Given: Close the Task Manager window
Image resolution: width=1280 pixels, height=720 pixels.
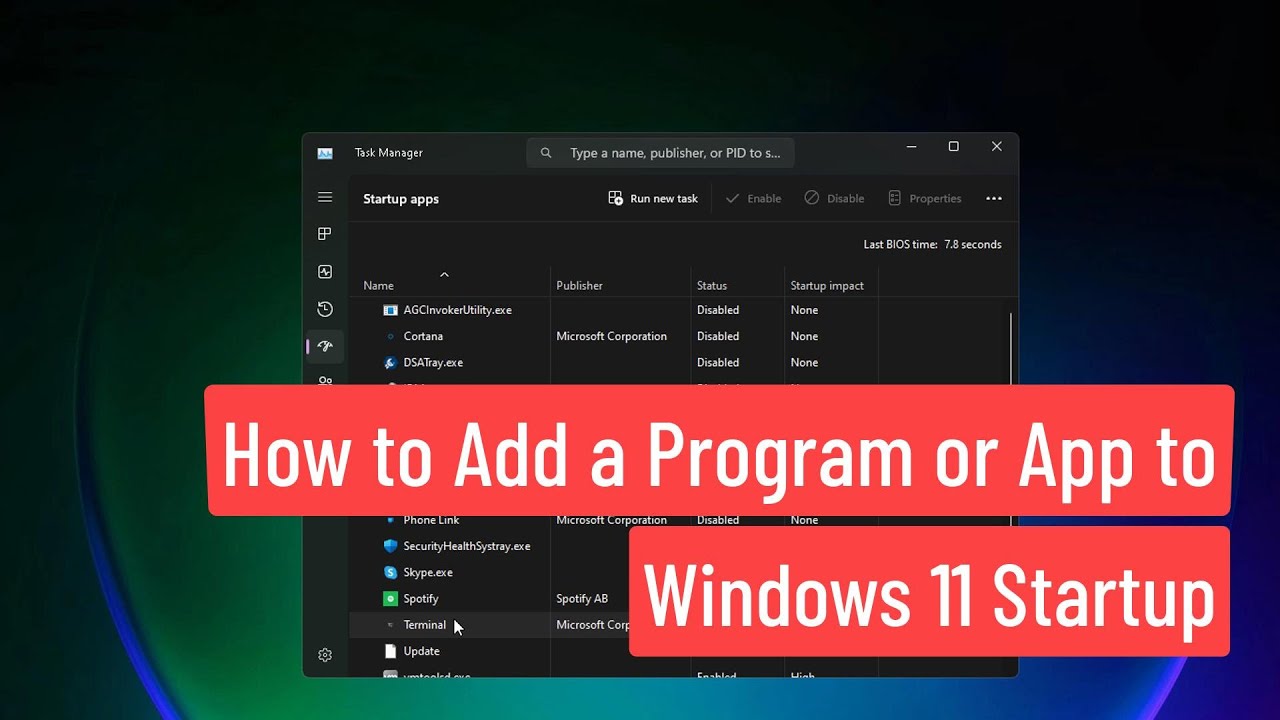Looking at the screenshot, I should click(x=997, y=146).
